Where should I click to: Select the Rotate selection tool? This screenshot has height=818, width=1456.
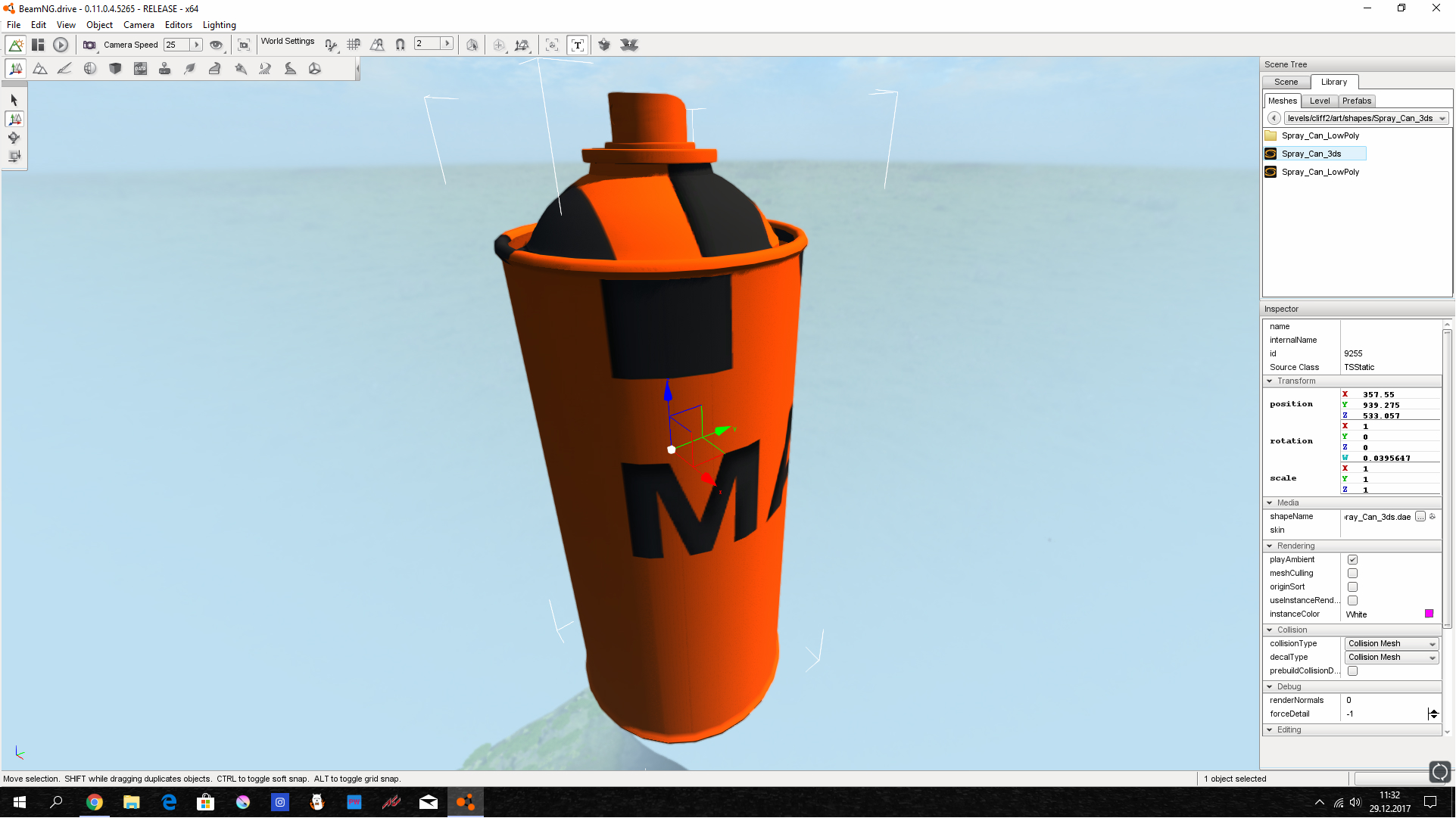tap(14, 138)
